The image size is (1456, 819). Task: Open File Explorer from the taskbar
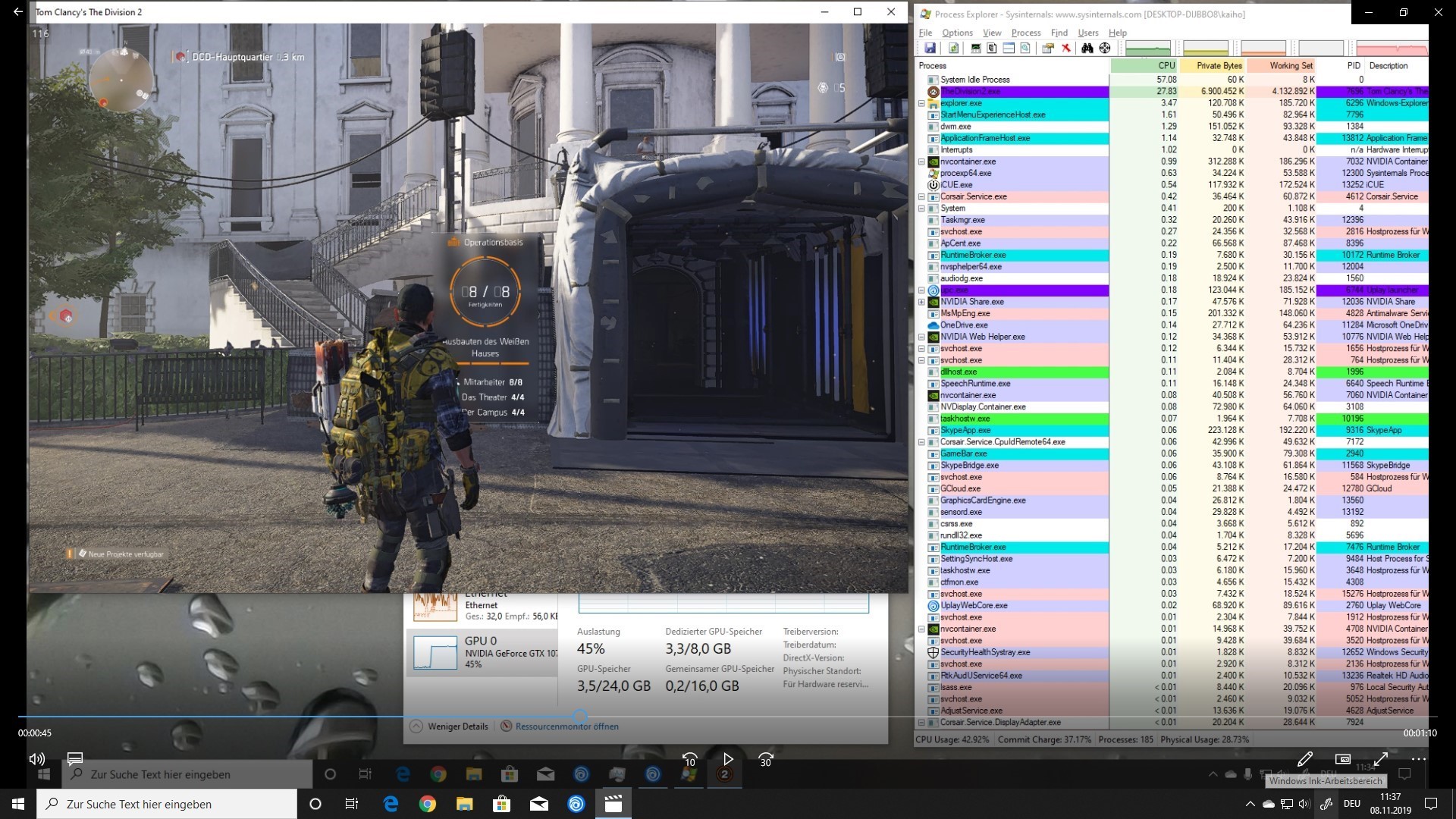(465, 804)
